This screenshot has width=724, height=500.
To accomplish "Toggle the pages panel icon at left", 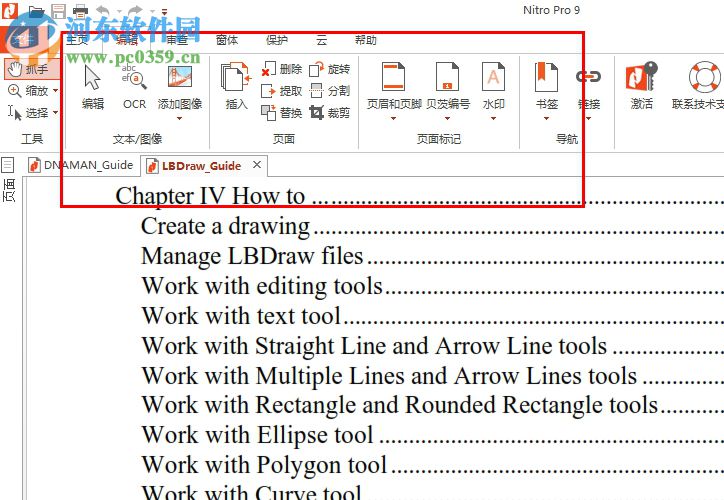I will point(8,164).
